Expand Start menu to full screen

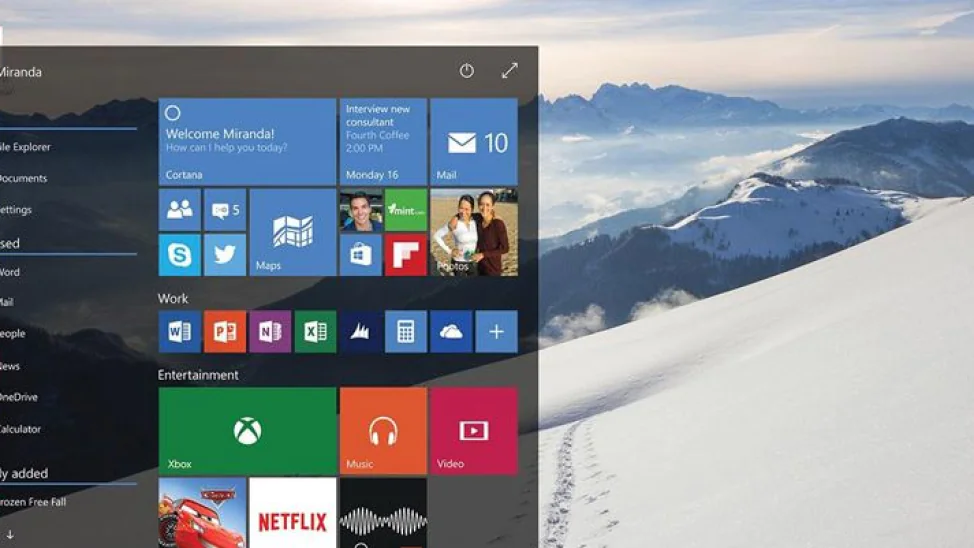point(509,71)
